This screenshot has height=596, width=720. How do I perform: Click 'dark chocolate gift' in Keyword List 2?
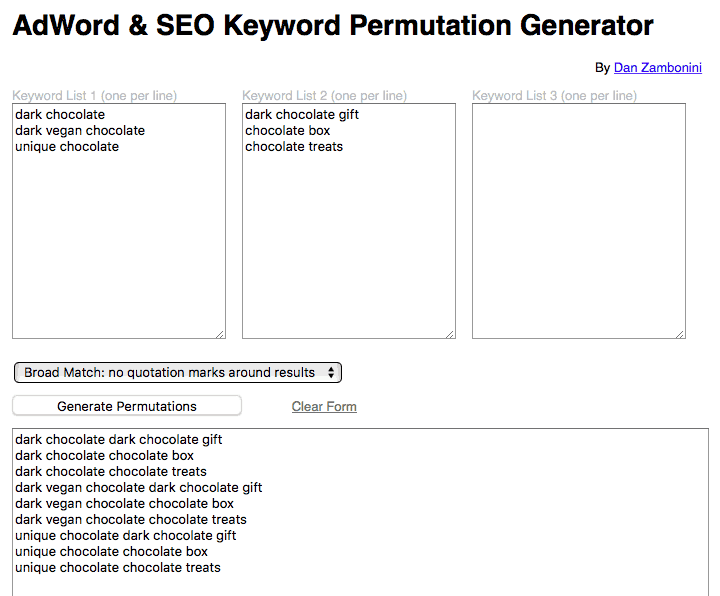click(302, 114)
